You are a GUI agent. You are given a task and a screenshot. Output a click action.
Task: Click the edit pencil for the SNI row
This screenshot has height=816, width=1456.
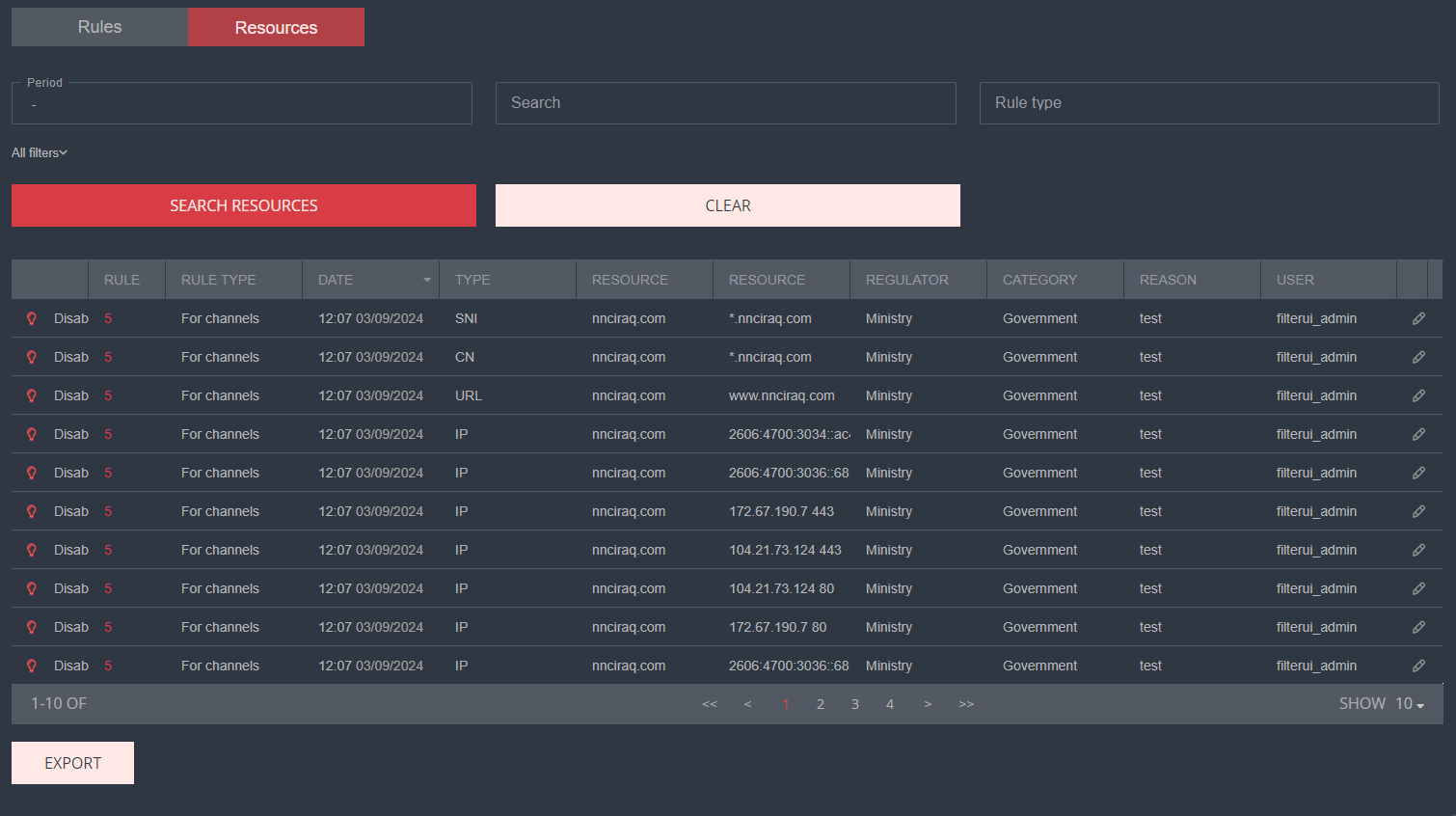[1418, 318]
